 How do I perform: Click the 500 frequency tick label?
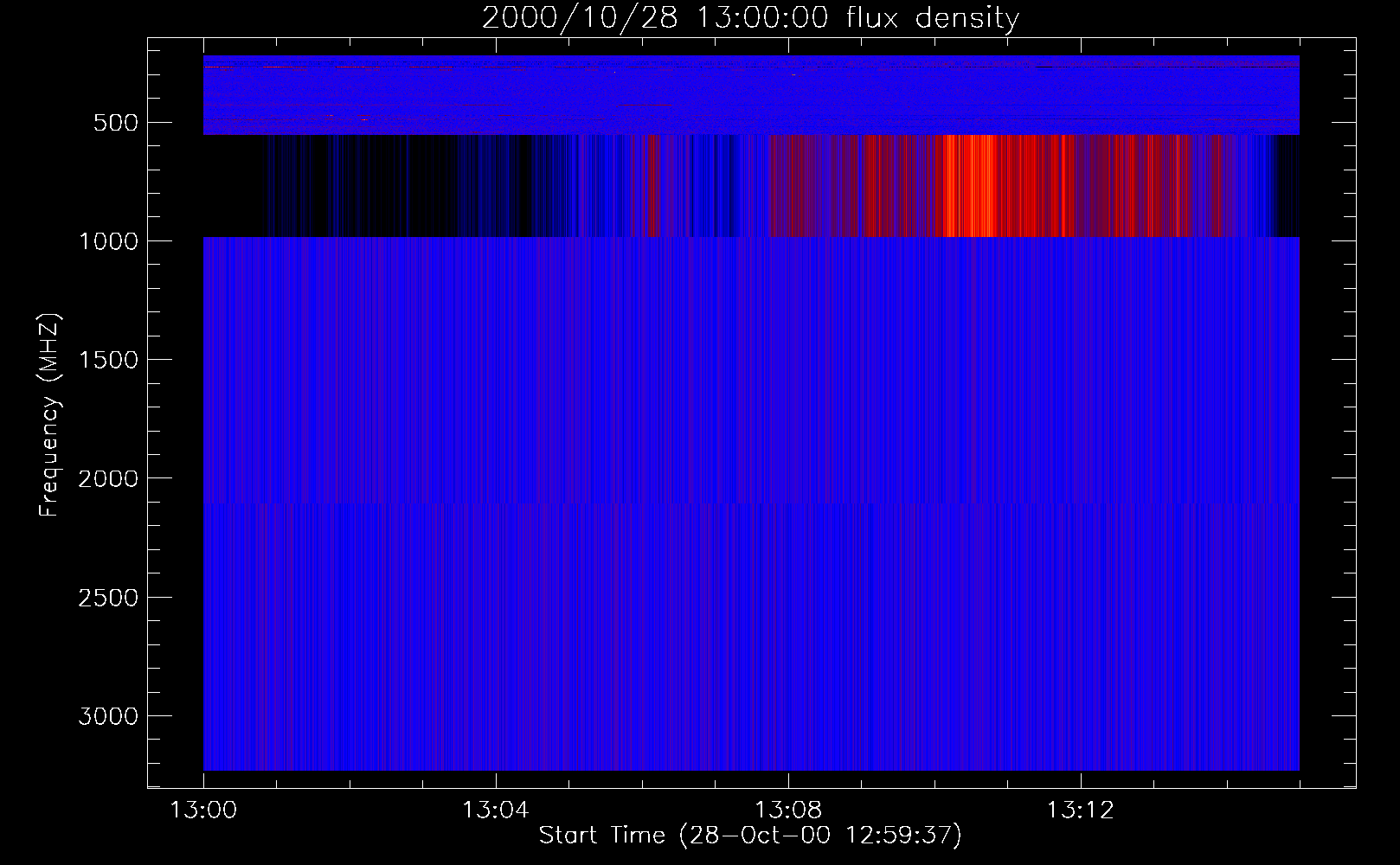click(118, 123)
